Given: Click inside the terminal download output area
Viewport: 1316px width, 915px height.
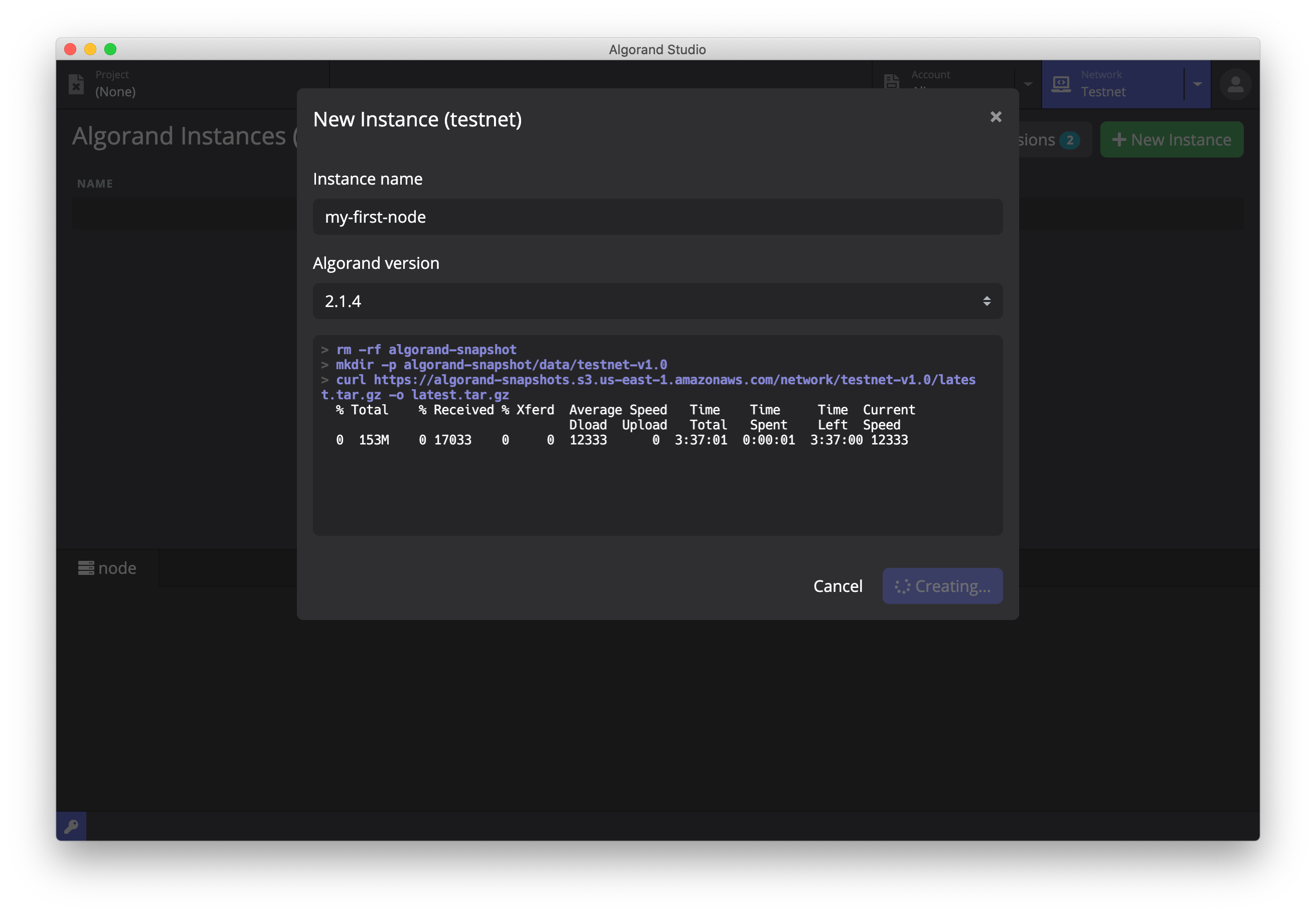Looking at the screenshot, I should pos(657,436).
